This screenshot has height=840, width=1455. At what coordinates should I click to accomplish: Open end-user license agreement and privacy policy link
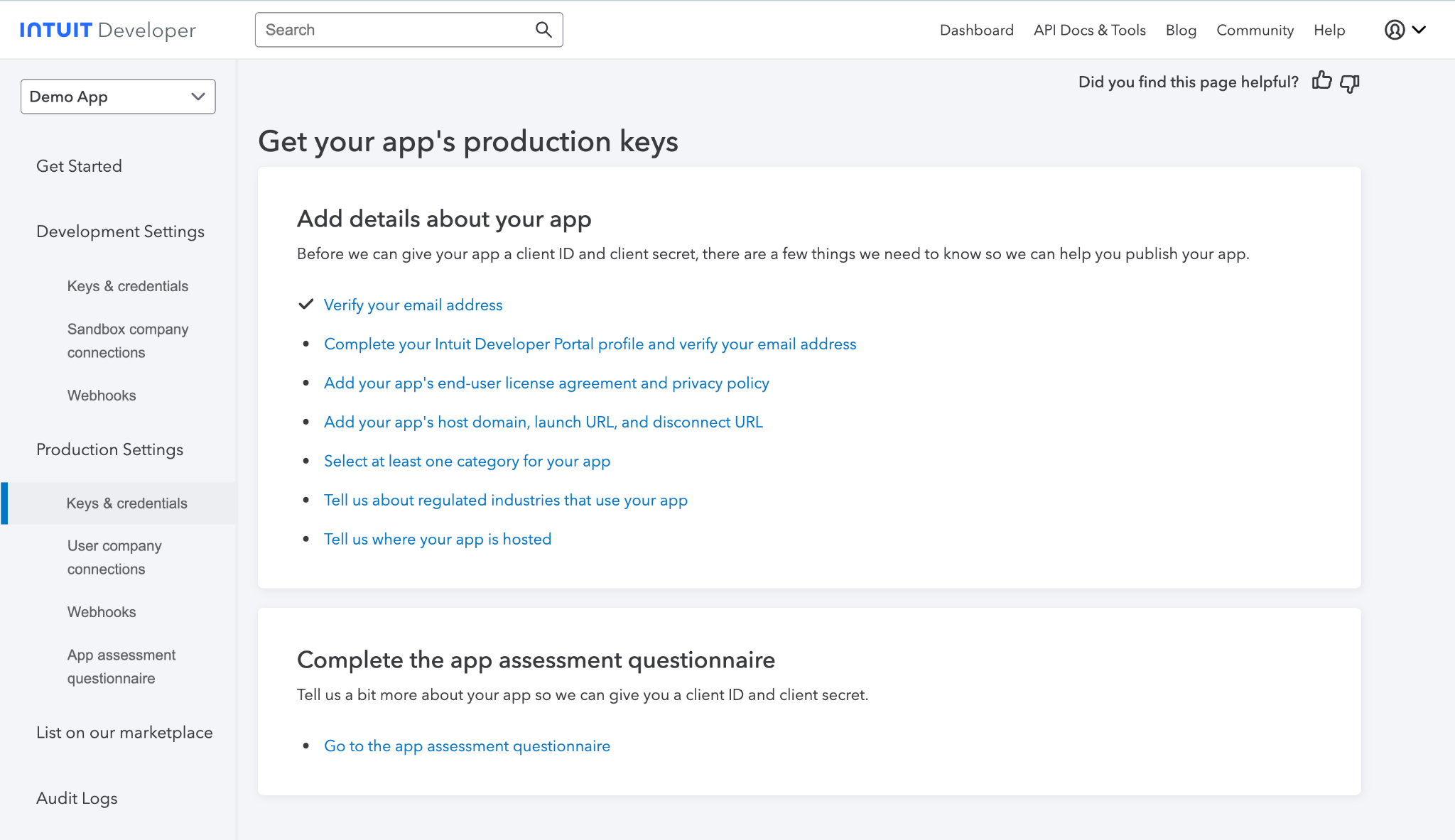546,383
